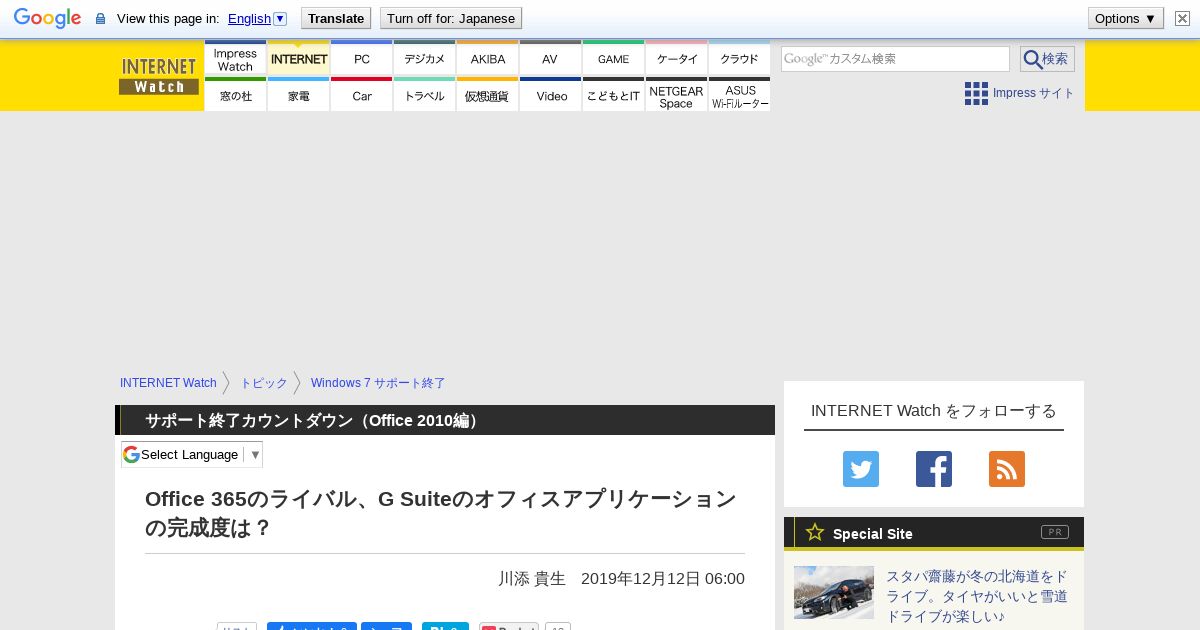
Task: Focus the Google custom search field
Action: (895, 59)
